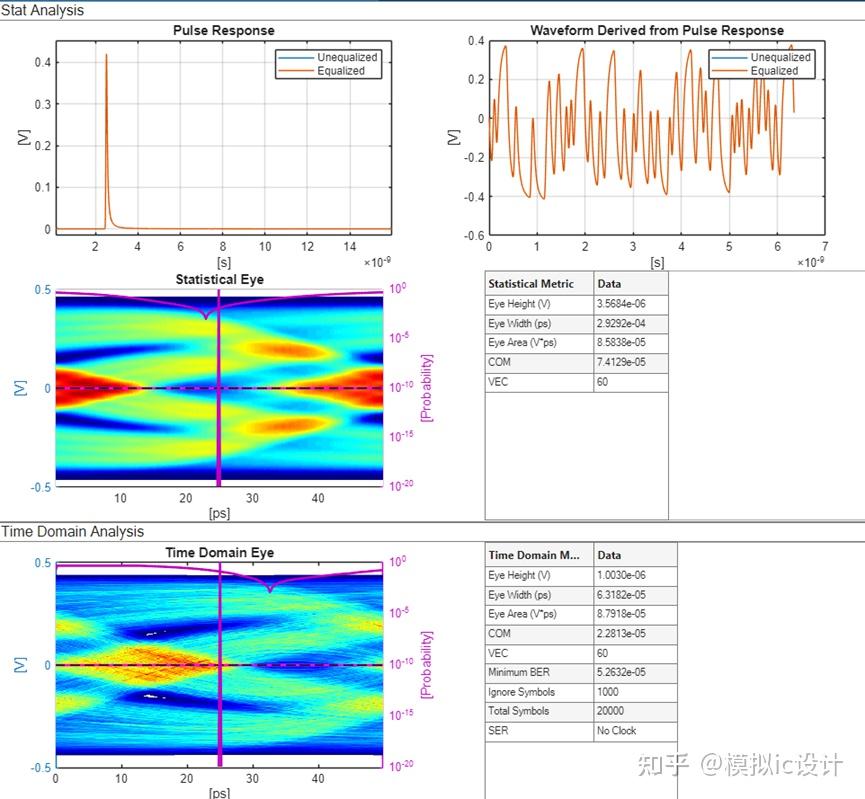Viewport: 865px width, 799px height.
Task: Toggle the Unequalized legend entry in Pulse Response
Action: point(345,57)
